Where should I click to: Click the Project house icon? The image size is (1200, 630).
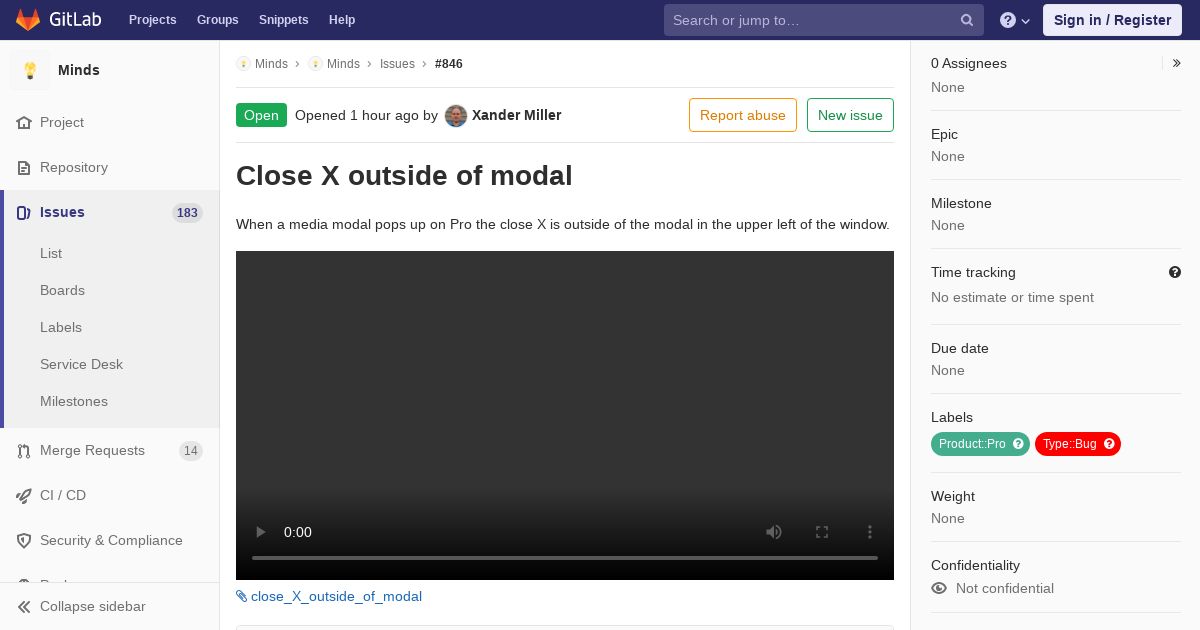click(x=24, y=122)
